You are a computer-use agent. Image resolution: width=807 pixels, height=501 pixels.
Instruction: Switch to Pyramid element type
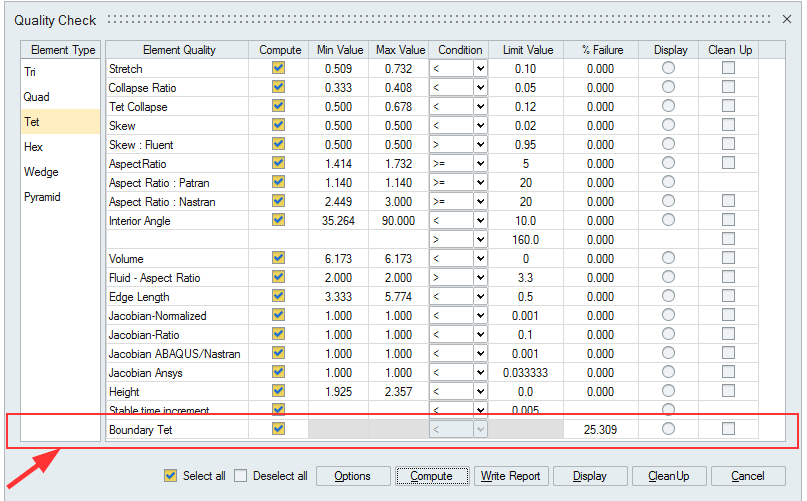[42, 197]
